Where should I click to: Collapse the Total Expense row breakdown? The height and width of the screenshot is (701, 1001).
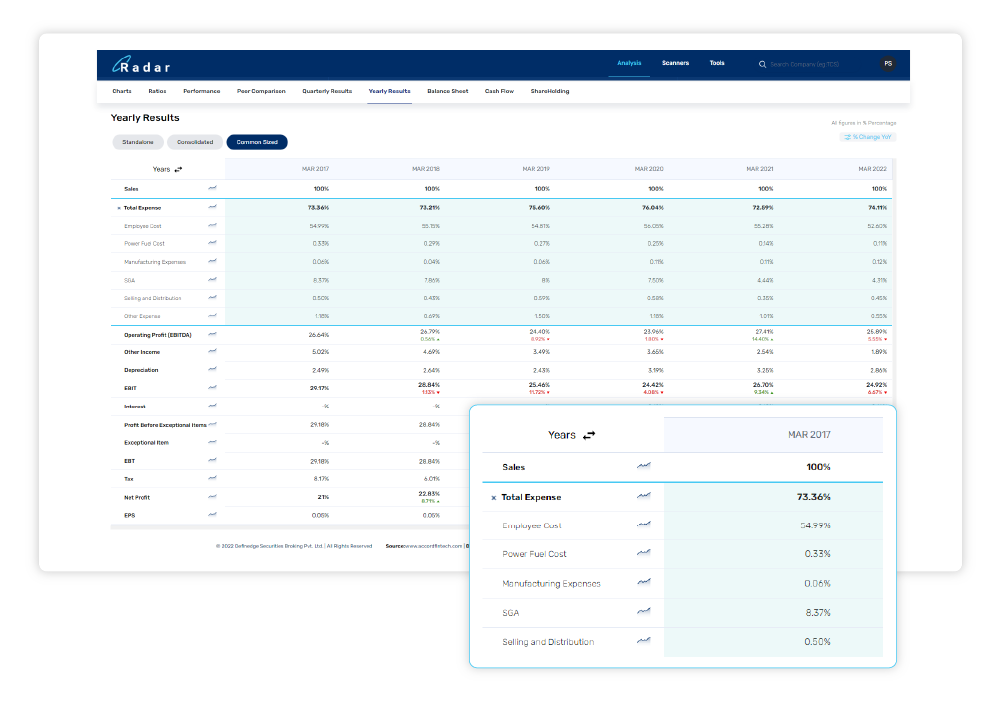coord(121,207)
